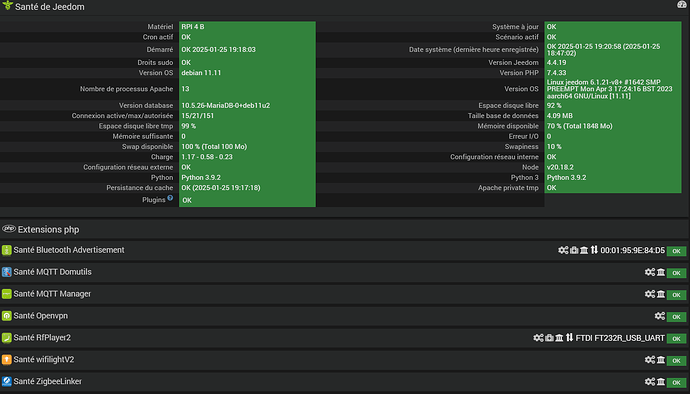Click OK status badge for wifilightV2
The width and height of the screenshot is (690, 394).
(676, 361)
